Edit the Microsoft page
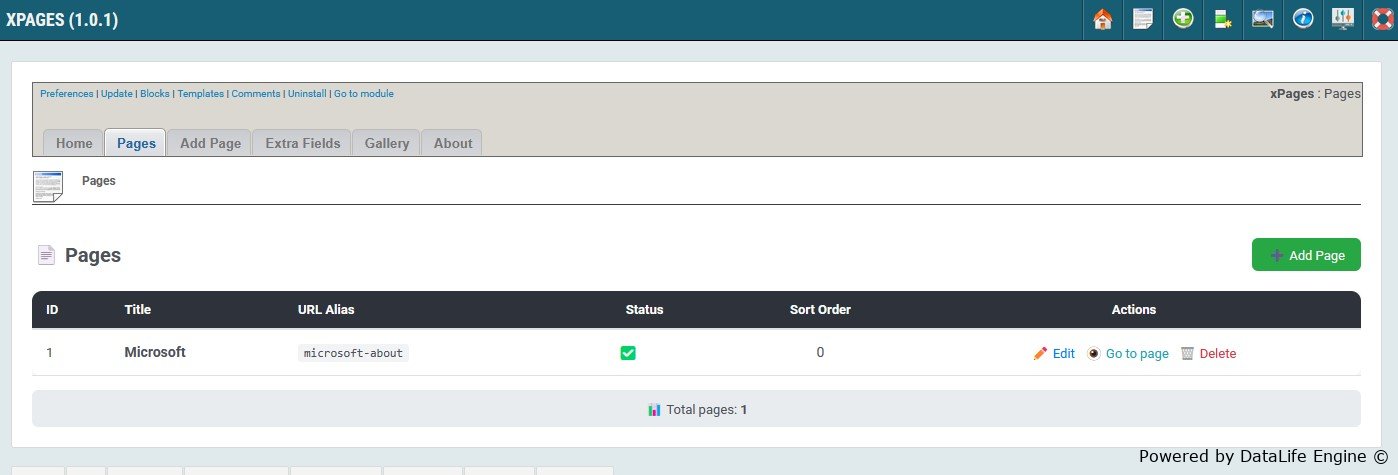The height and width of the screenshot is (475, 1398). [1054, 353]
